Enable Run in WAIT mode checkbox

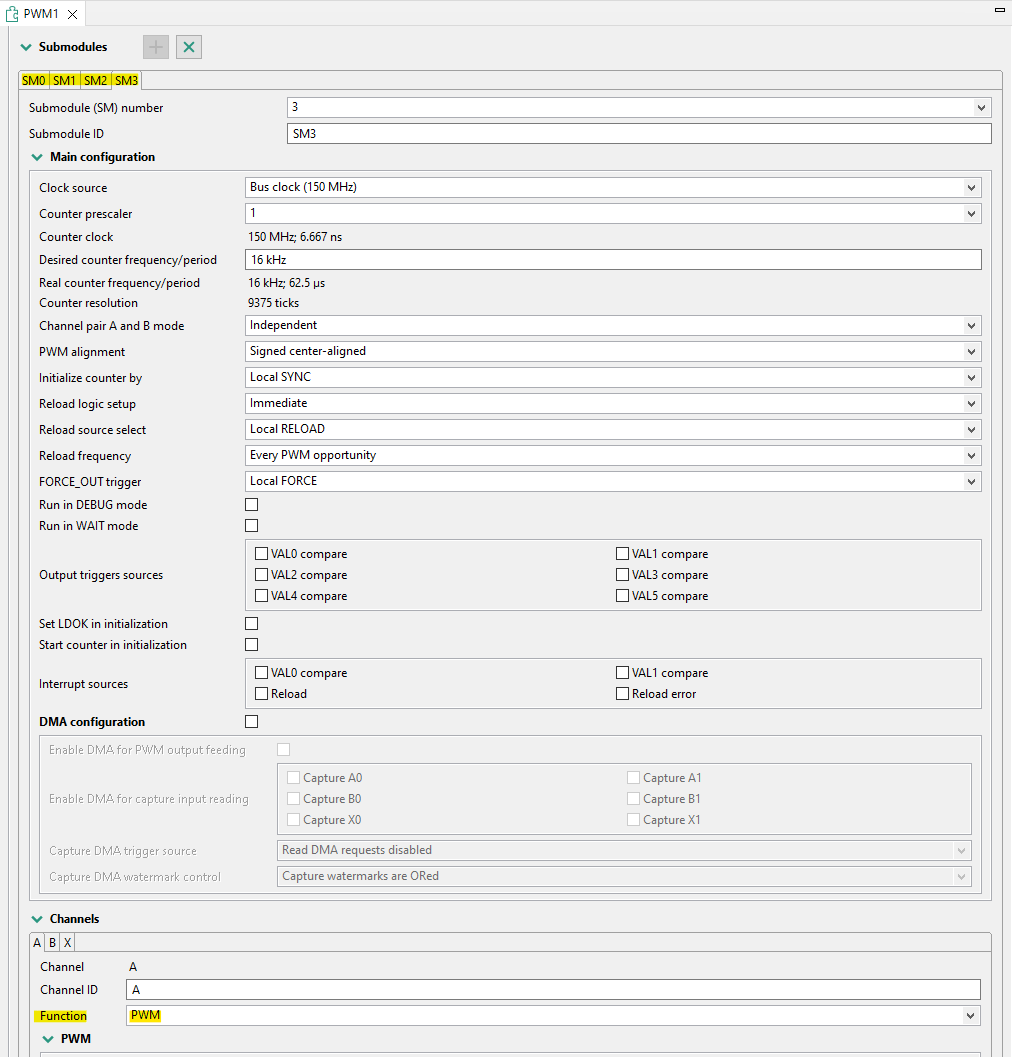pos(251,526)
